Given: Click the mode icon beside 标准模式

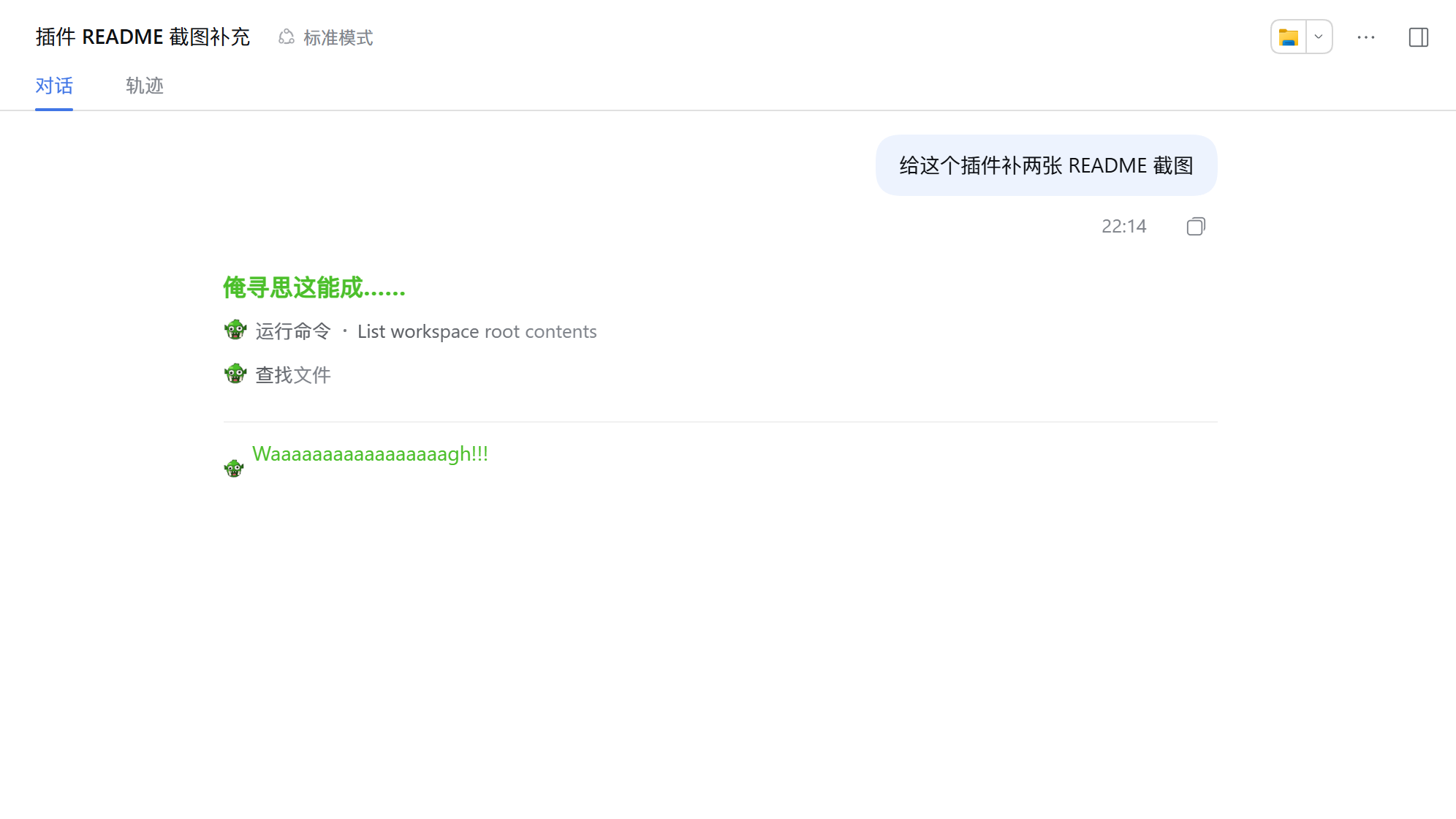Looking at the screenshot, I should point(287,37).
